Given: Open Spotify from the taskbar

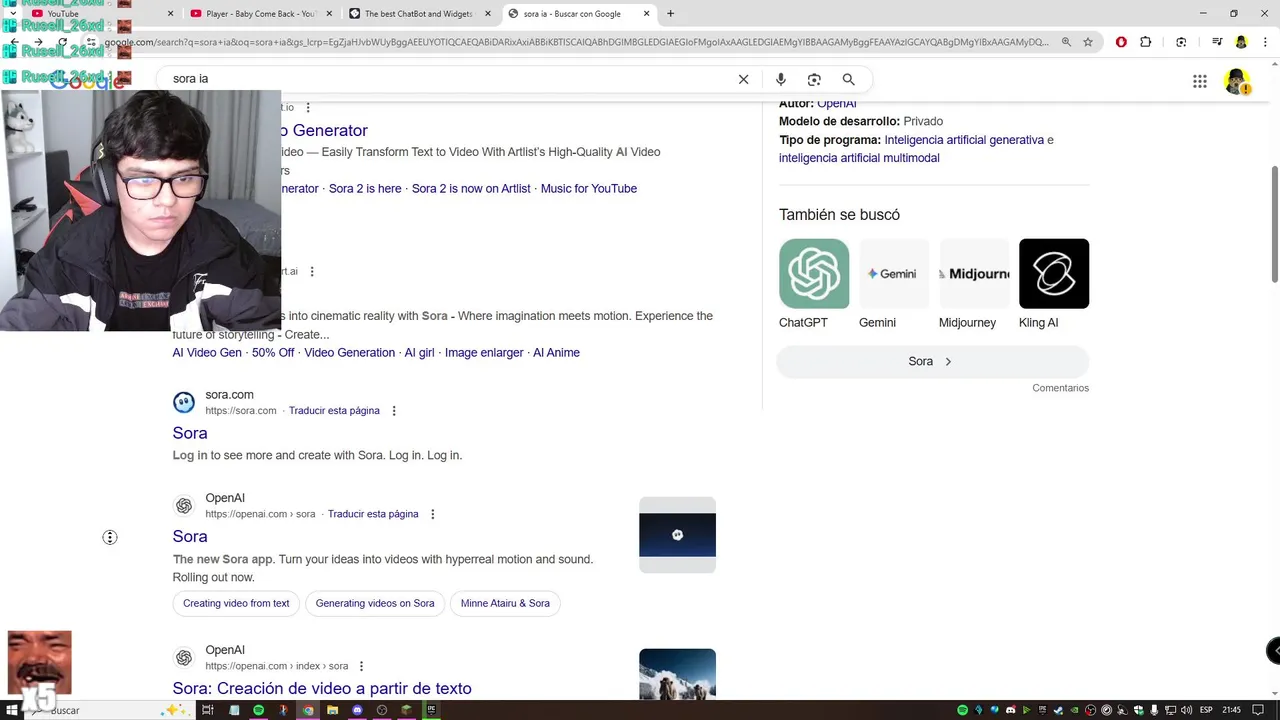Looking at the screenshot, I should (x=258, y=710).
